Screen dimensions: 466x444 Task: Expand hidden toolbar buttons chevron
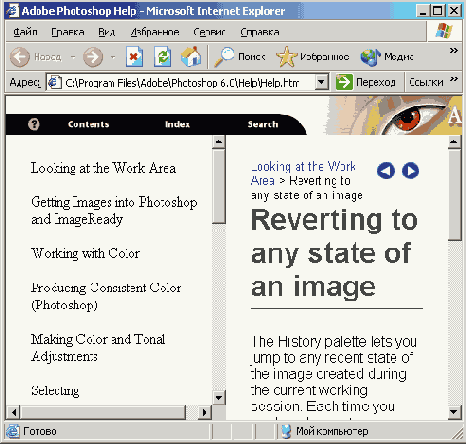point(453,50)
